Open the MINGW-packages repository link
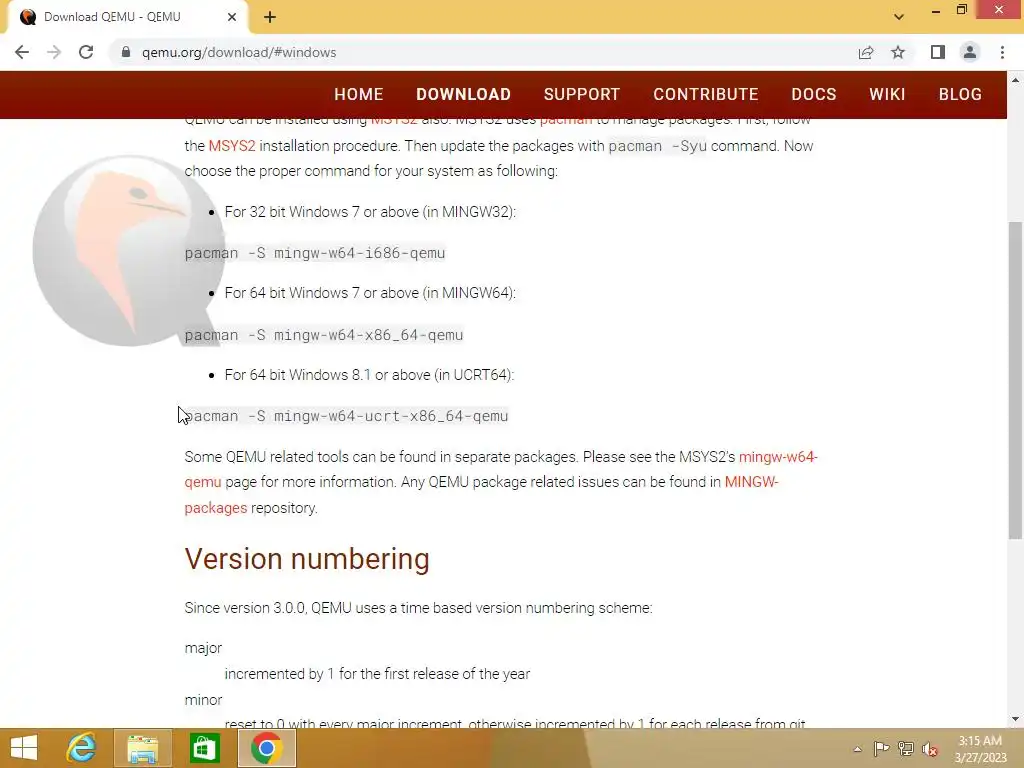Image resolution: width=1024 pixels, height=768 pixels. (x=752, y=482)
